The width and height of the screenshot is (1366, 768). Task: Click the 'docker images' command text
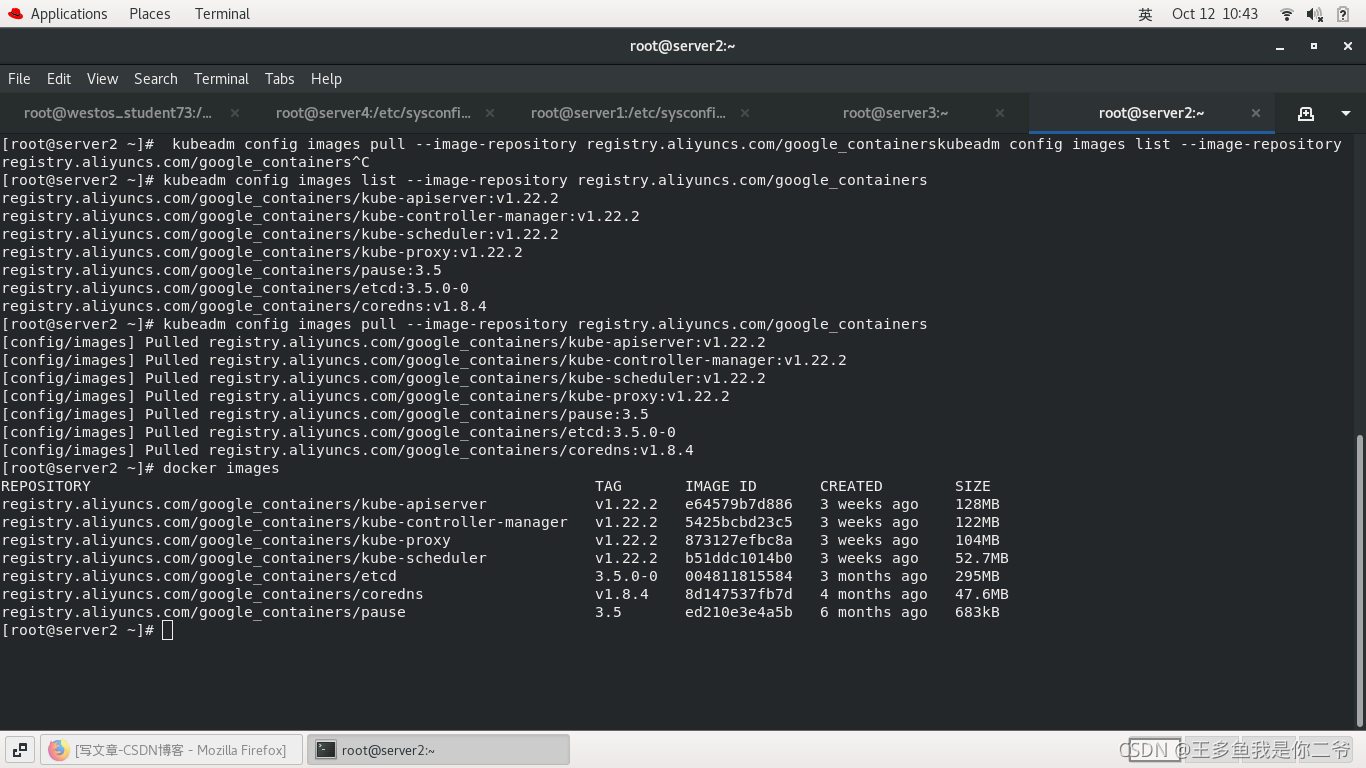(221, 468)
